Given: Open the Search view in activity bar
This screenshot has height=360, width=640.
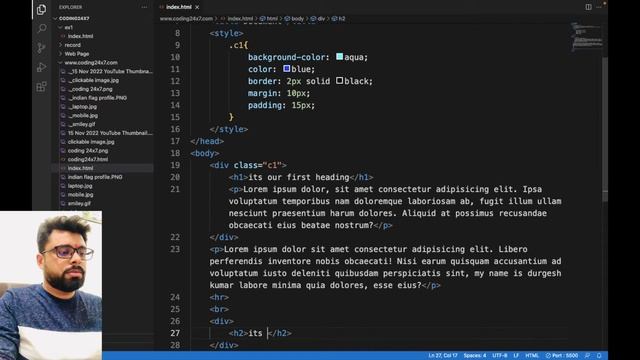Looking at the screenshot, I should (41, 29).
